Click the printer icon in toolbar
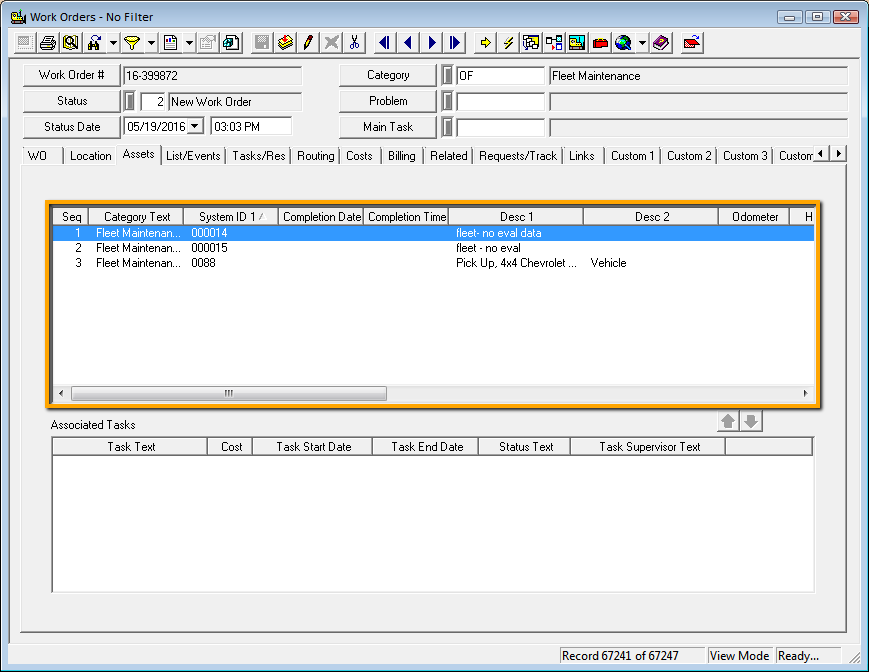Screen dimensions: 869x672 (48, 43)
